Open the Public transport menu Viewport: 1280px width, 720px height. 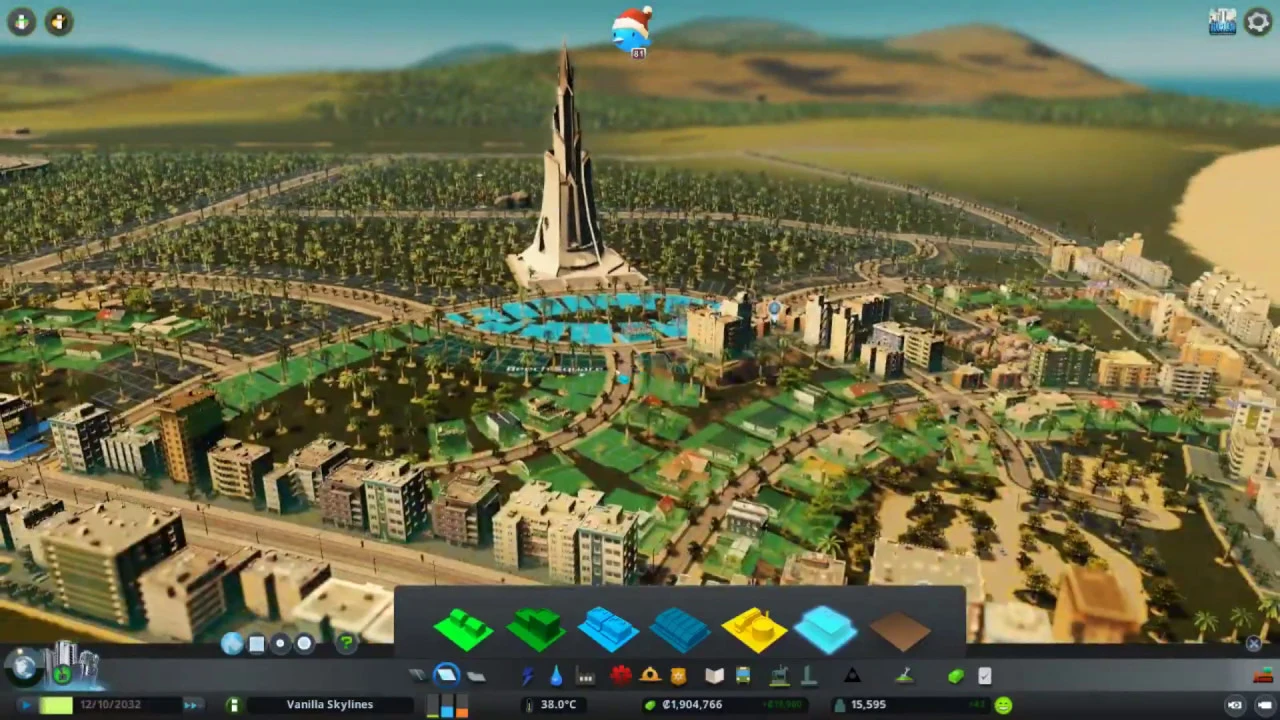743,677
